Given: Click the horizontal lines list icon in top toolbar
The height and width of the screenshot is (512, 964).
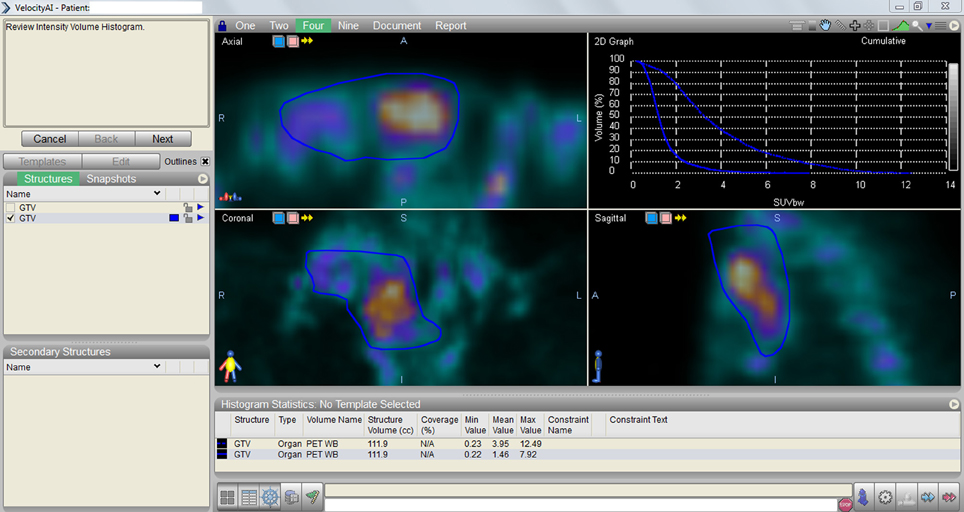Looking at the screenshot, I should coord(940,26).
